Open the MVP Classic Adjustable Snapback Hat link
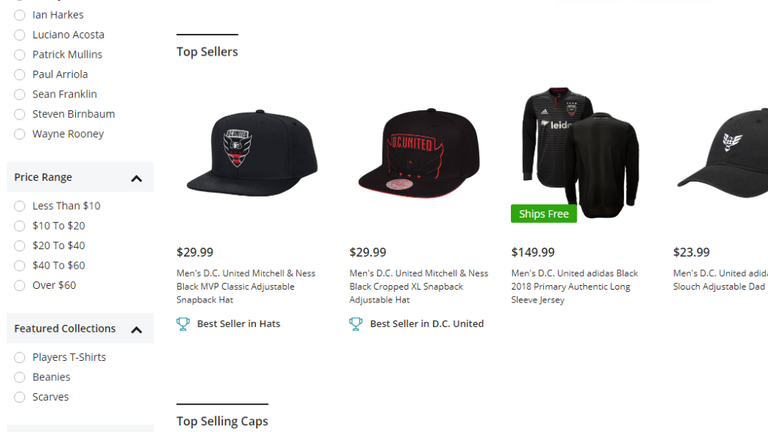Image resolution: width=768 pixels, height=432 pixels. coord(248,286)
